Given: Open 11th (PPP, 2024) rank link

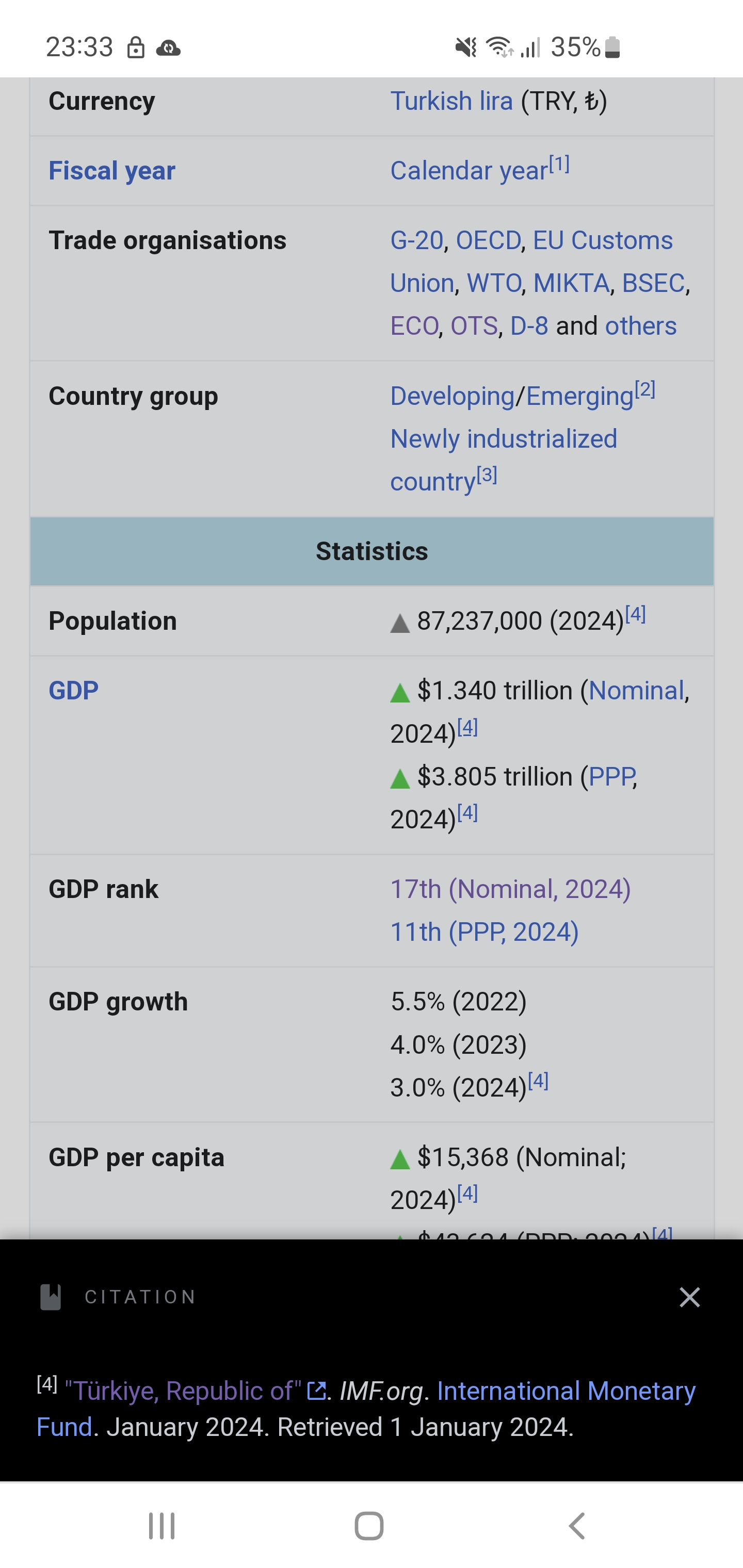Looking at the screenshot, I should (484, 932).
